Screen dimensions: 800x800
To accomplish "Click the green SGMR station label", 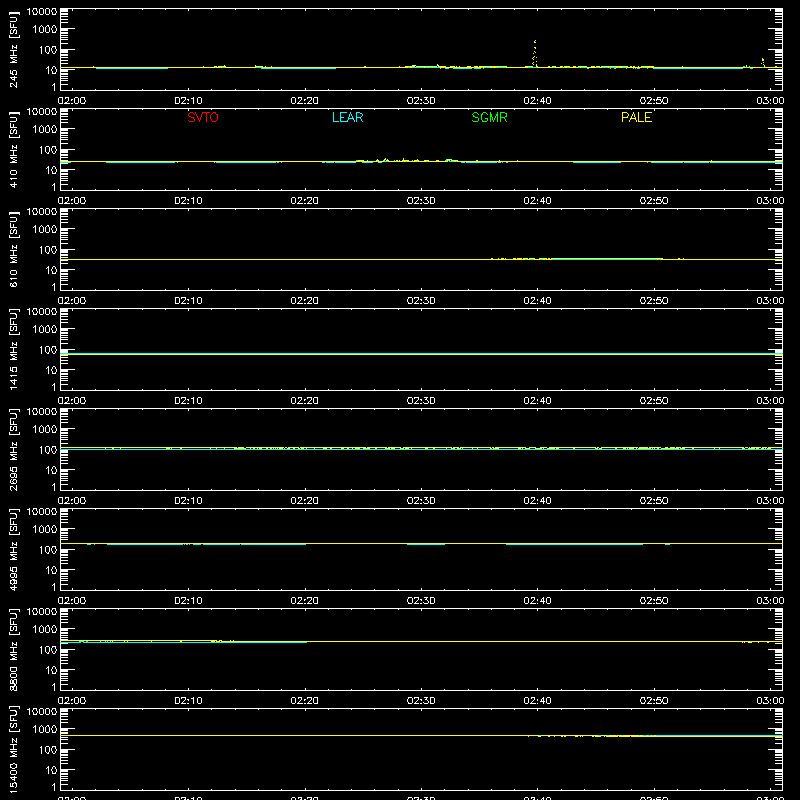I will 489,117.
